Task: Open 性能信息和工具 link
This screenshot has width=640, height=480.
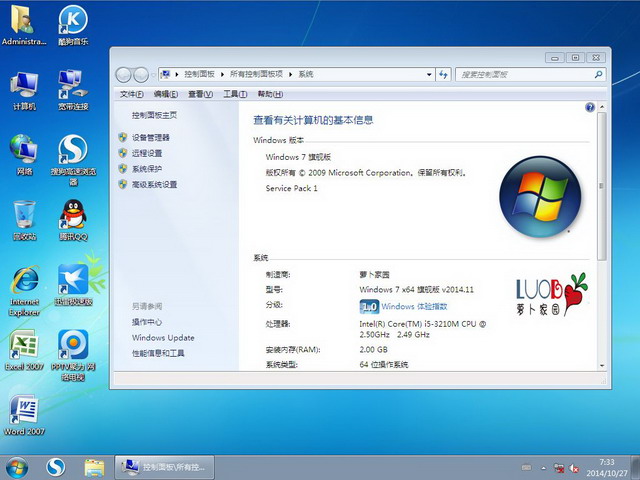Action: click(x=158, y=353)
